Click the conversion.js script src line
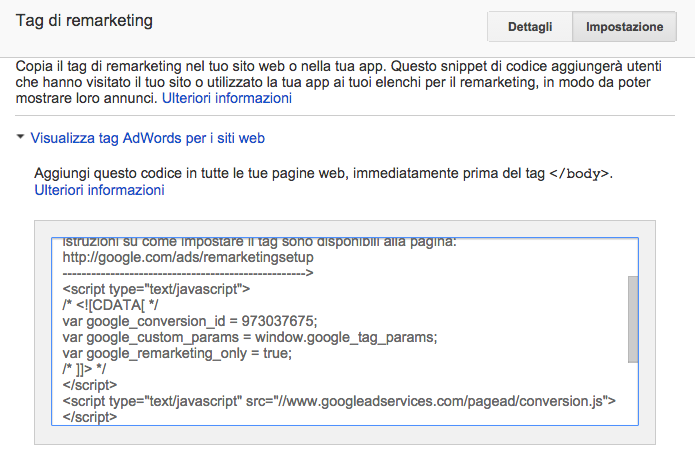 (x=339, y=401)
